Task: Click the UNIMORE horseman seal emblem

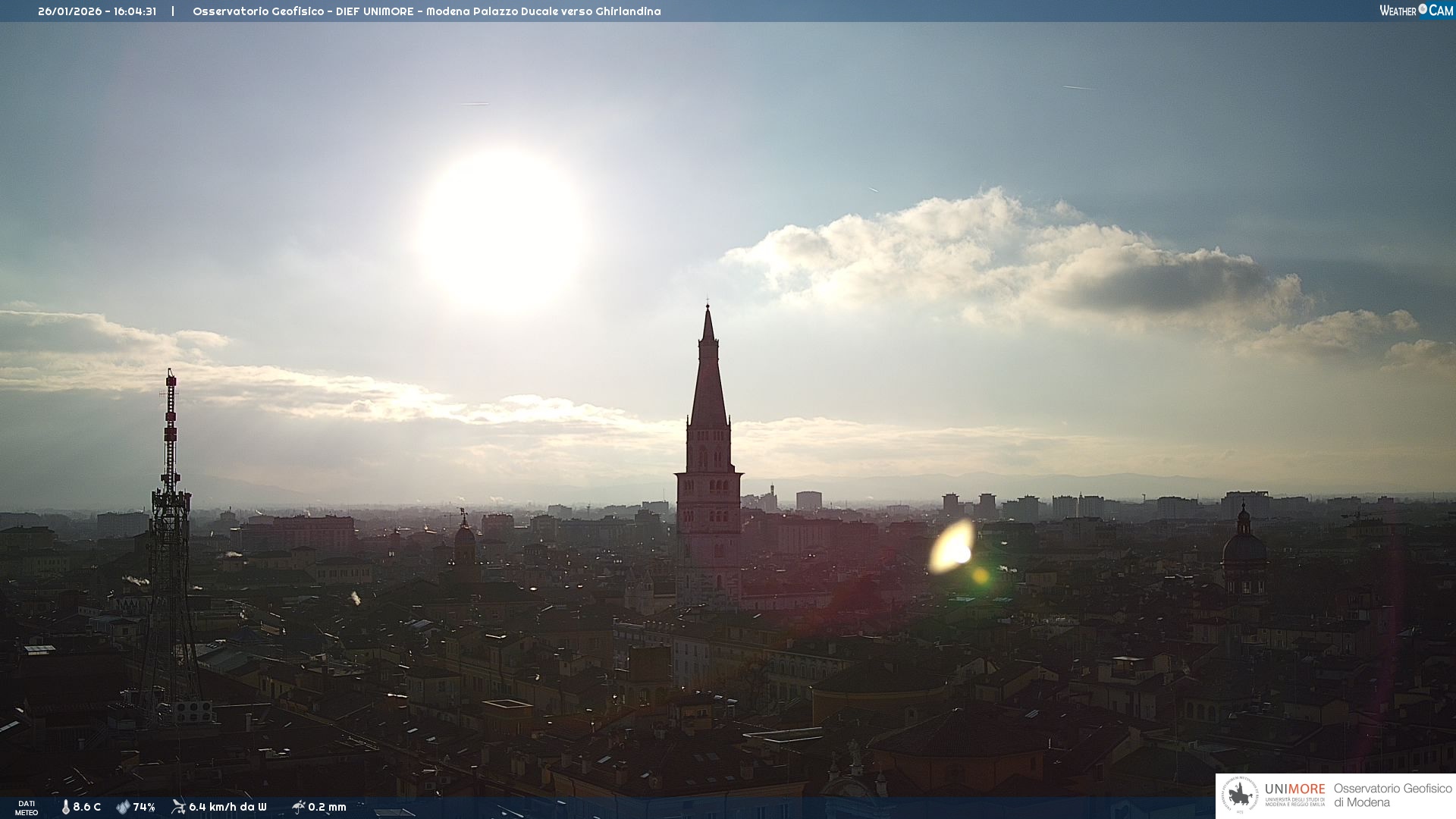Action: pos(1240,795)
